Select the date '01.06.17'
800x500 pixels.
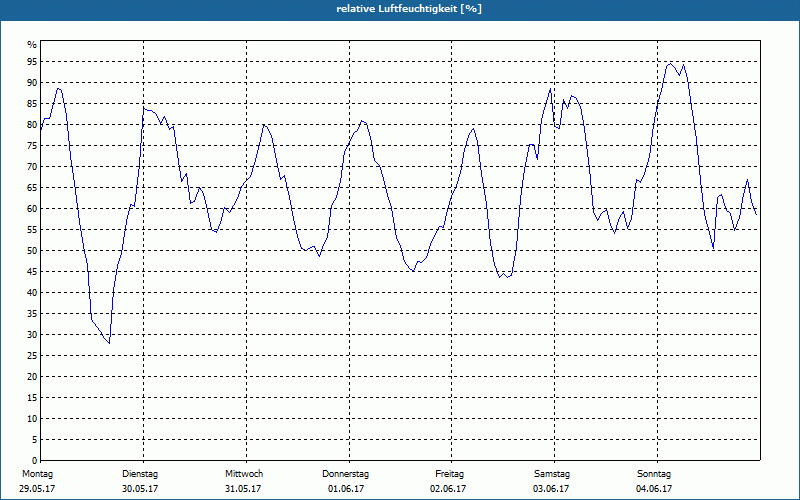(x=346, y=489)
